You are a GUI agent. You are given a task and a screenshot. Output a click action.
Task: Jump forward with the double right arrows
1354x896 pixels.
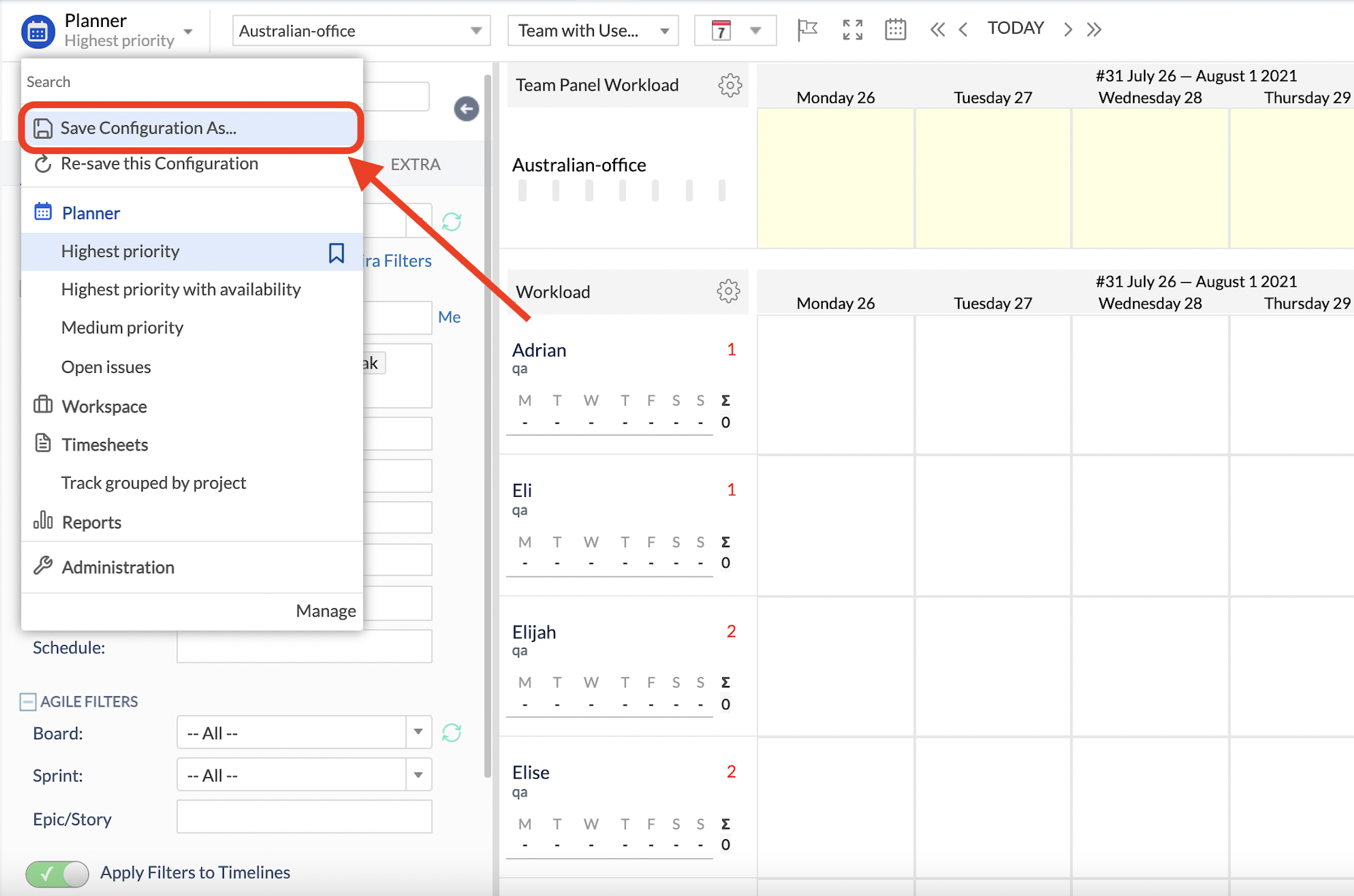1094,30
